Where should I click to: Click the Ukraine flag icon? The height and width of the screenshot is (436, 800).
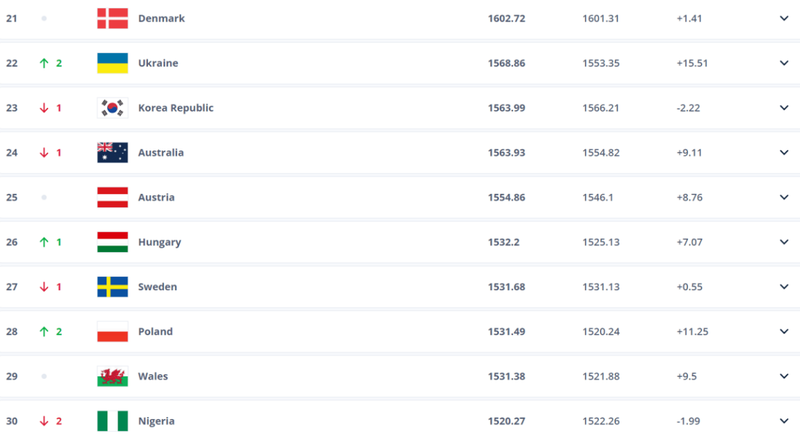pos(112,63)
